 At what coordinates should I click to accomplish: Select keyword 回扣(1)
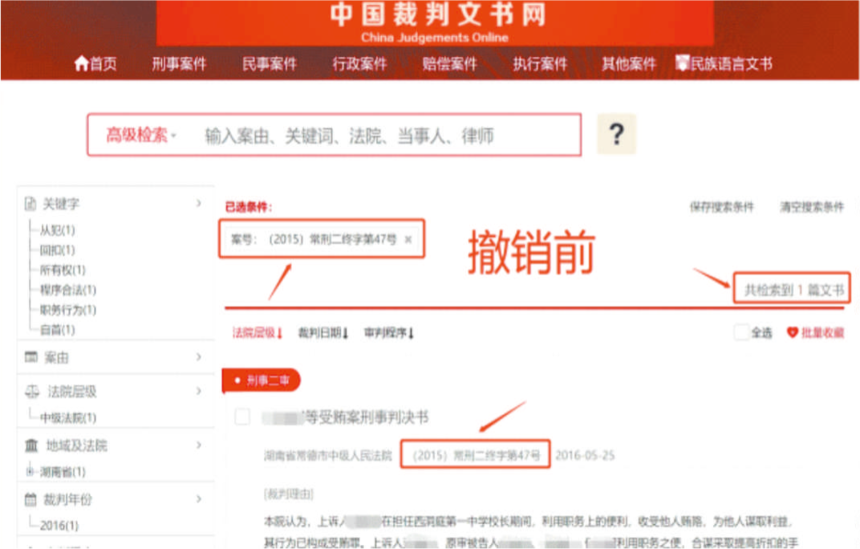57,250
